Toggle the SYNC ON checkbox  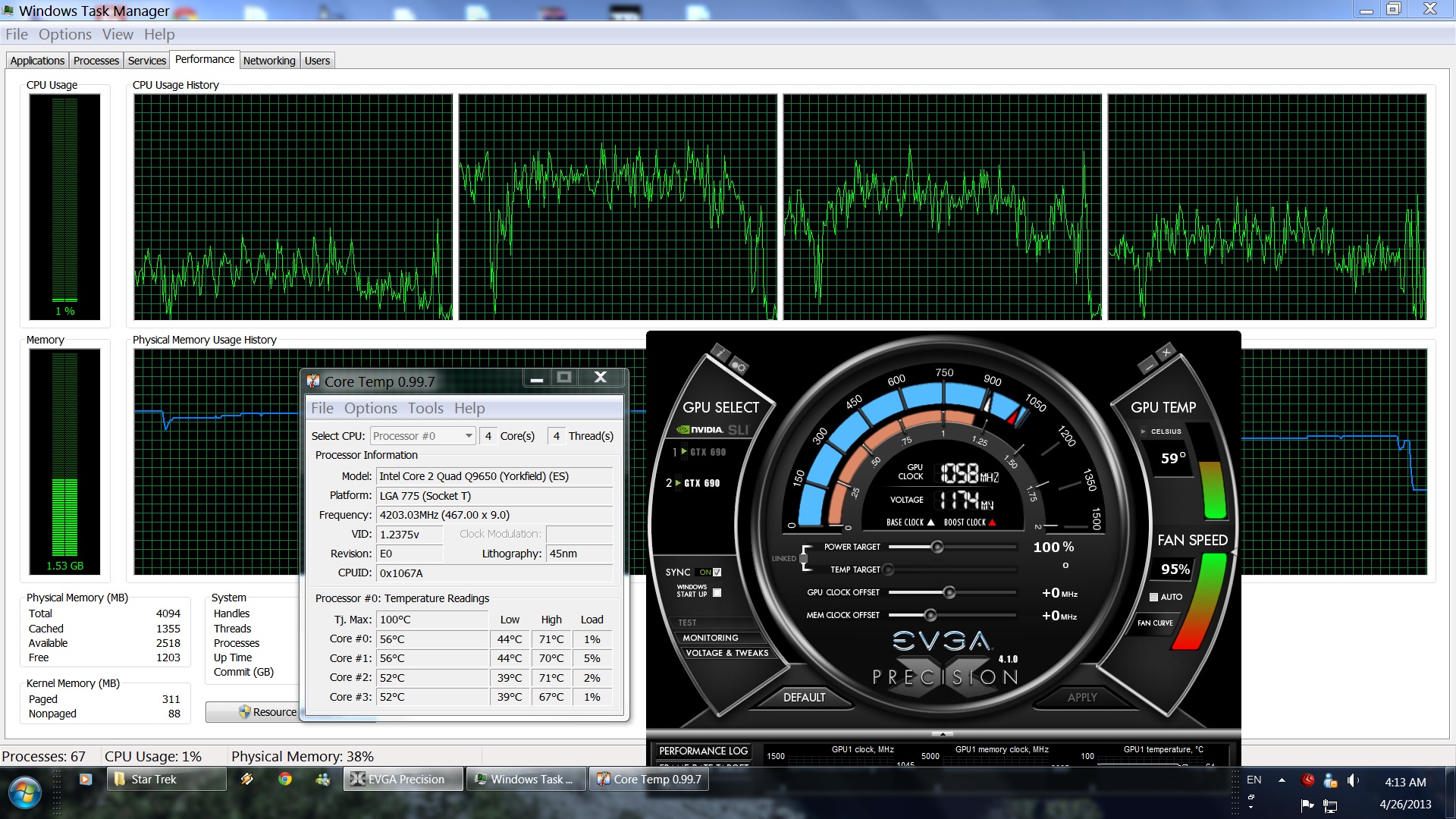tap(717, 573)
